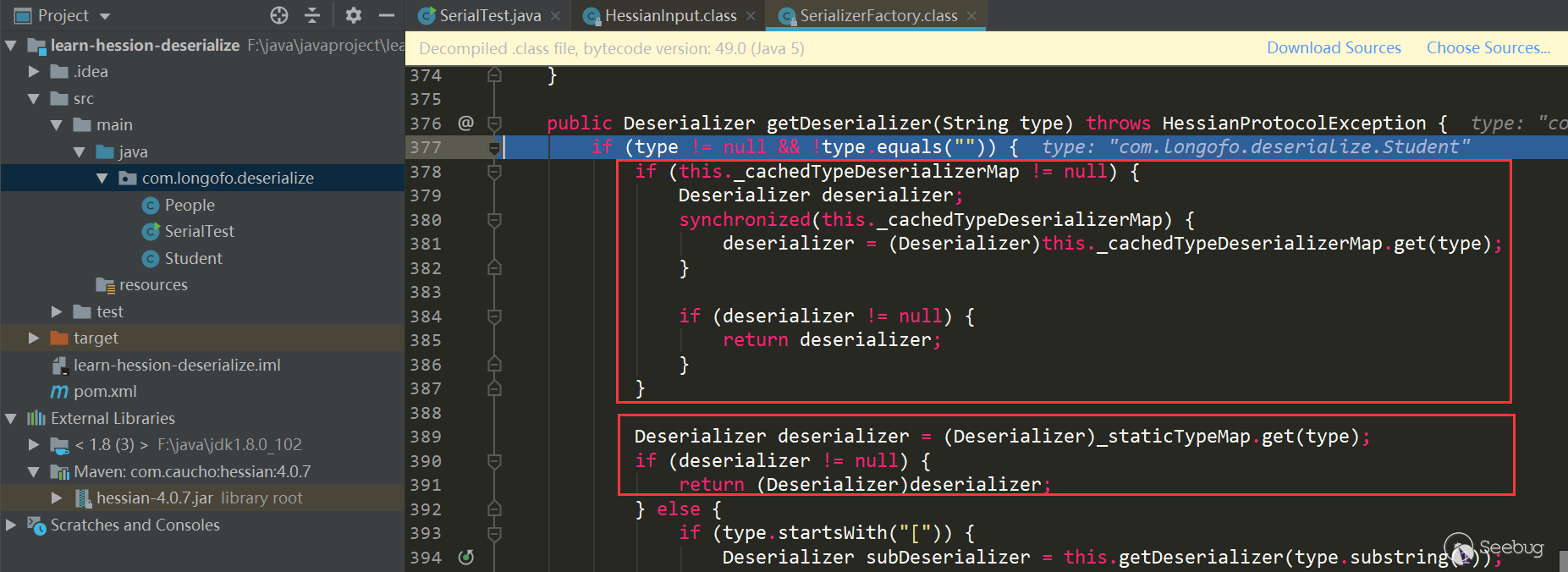Screen dimensions: 1568x572
Task: Toggle fold marker at line 384
Action: tap(495, 316)
